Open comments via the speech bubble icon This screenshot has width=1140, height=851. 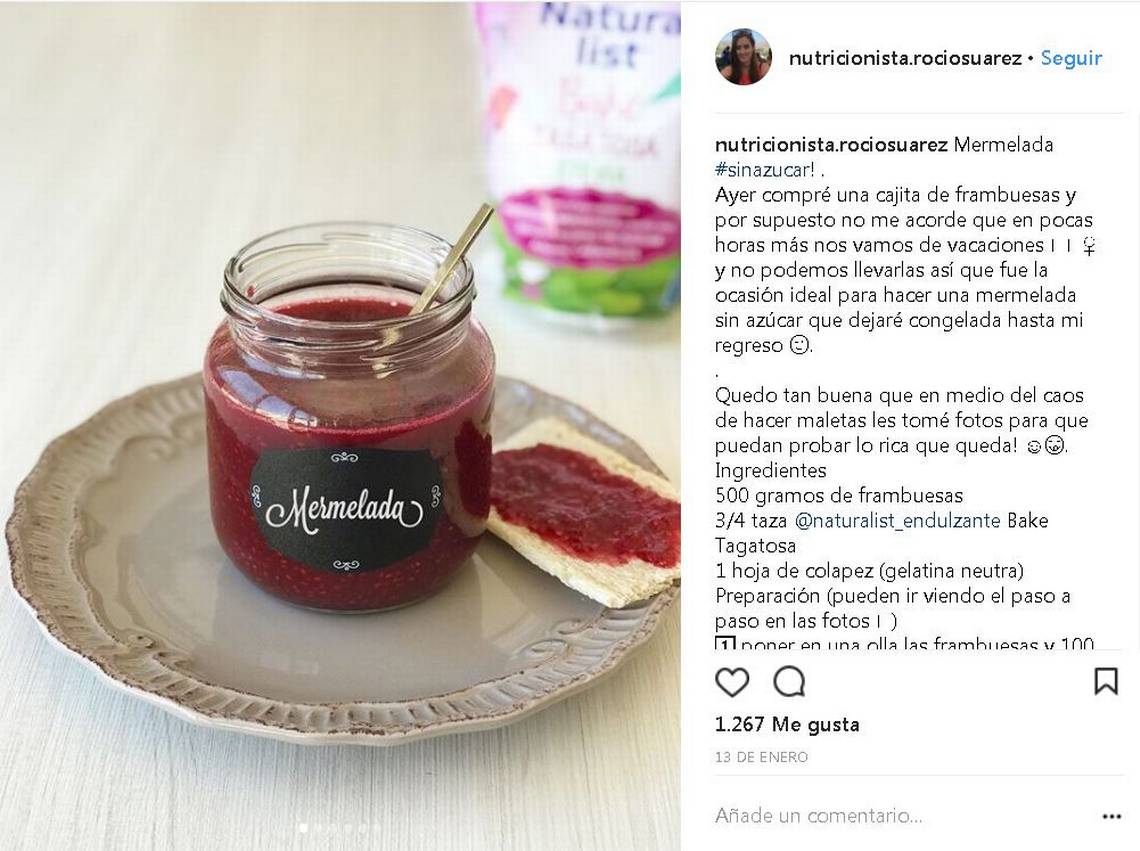(789, 682)
